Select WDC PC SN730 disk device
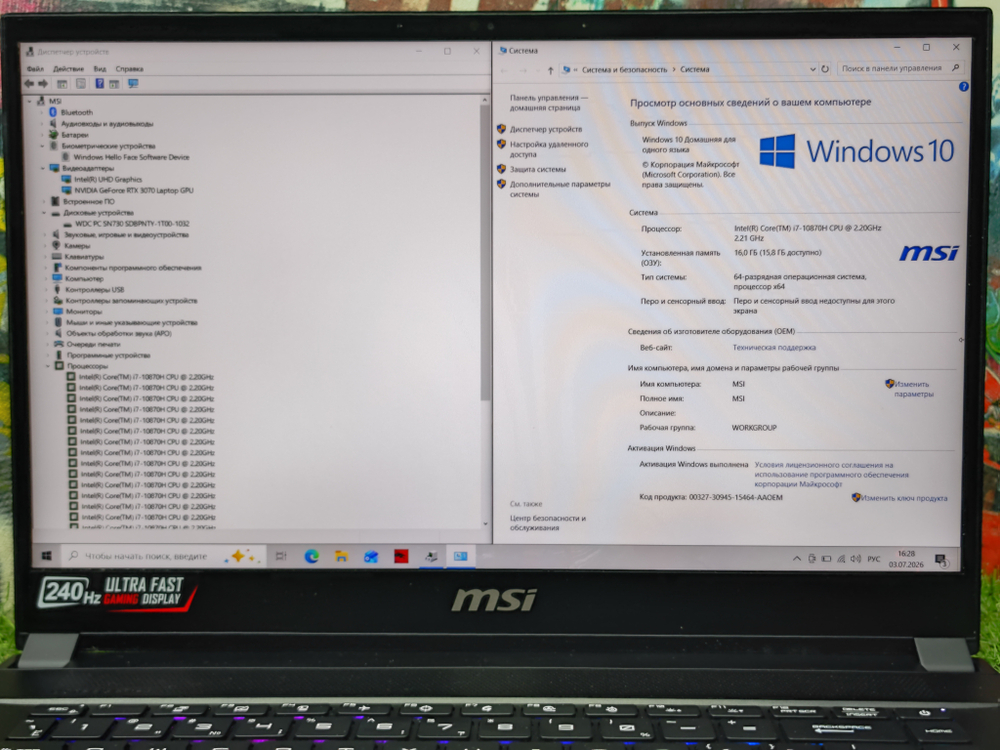 (132, 224)
